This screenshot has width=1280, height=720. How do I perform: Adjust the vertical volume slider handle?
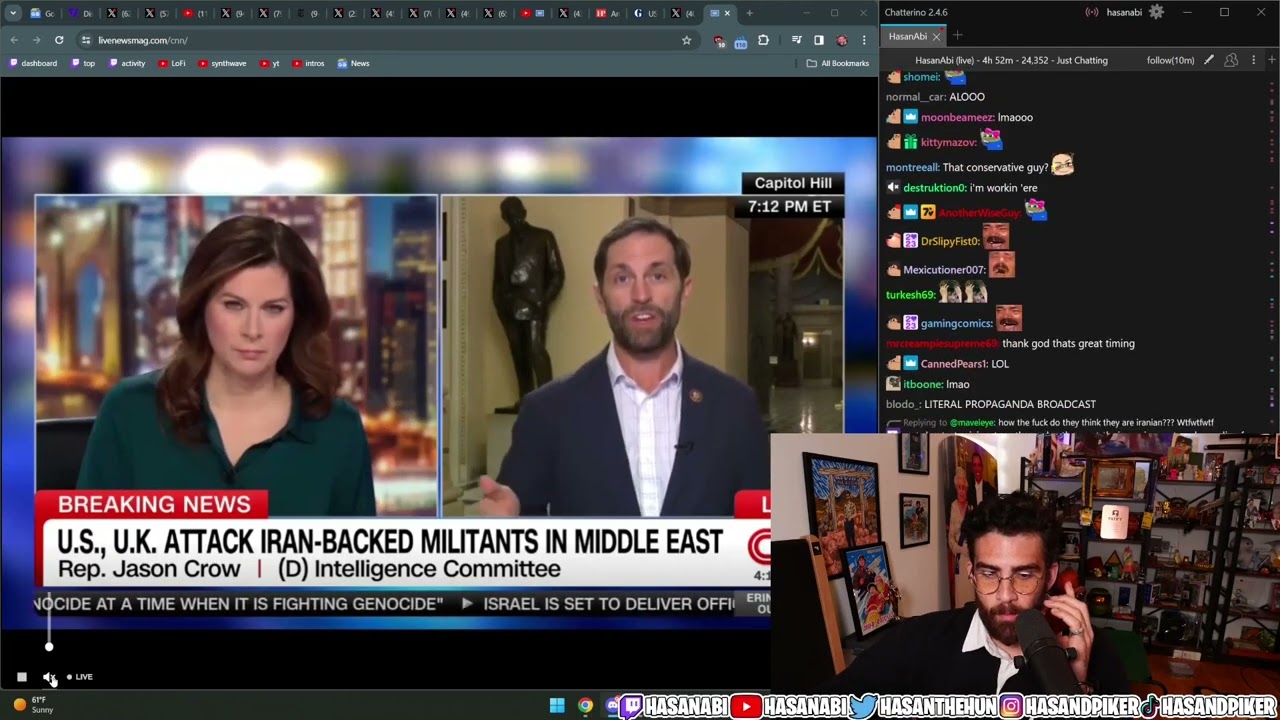(x=49, y=646)
